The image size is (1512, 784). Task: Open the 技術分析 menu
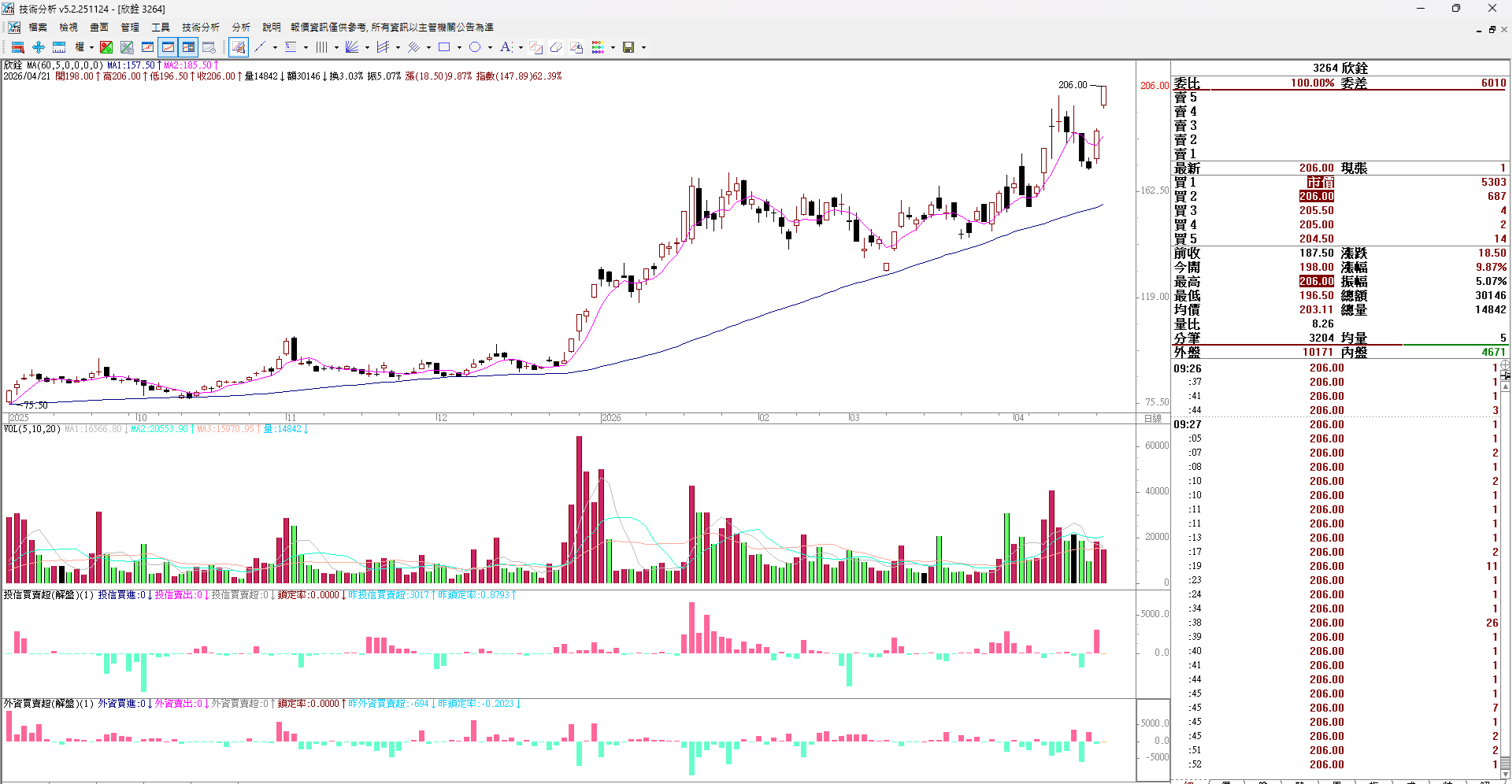[x=201, y=28]
